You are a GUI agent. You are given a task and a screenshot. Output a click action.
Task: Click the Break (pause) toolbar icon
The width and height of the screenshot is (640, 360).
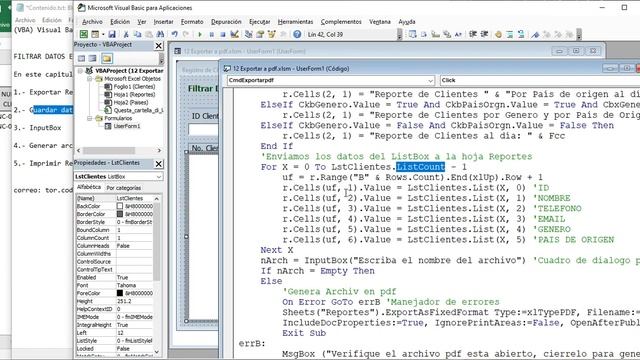coord(211,35)
